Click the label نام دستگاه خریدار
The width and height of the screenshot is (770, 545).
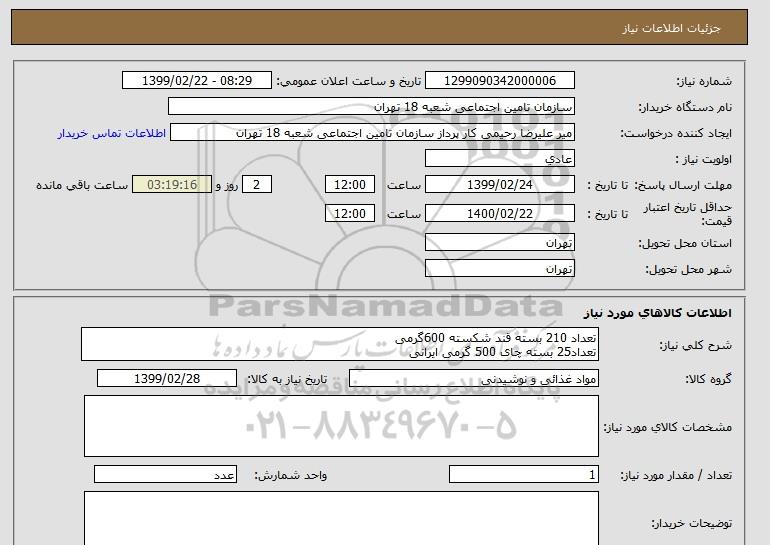click(685, 107)
